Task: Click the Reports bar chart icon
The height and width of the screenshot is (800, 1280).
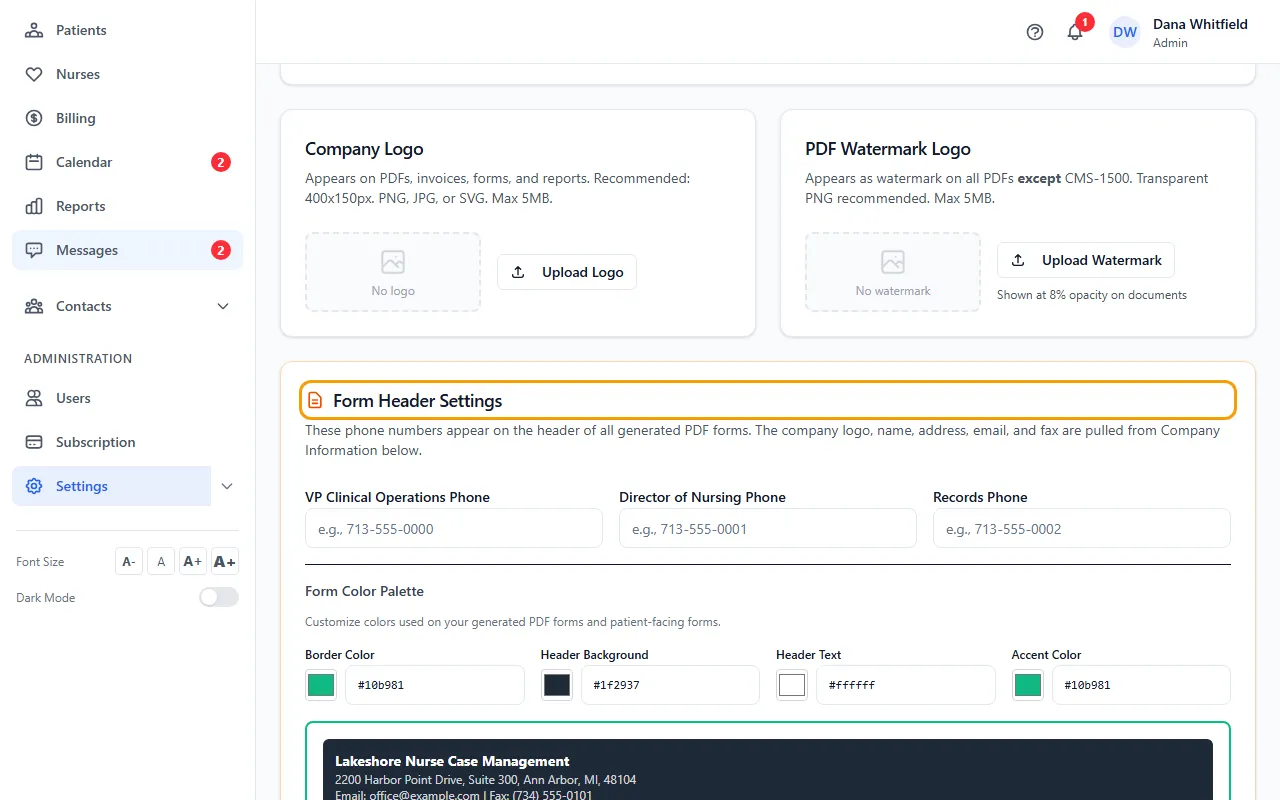Action: click(34, 206)
